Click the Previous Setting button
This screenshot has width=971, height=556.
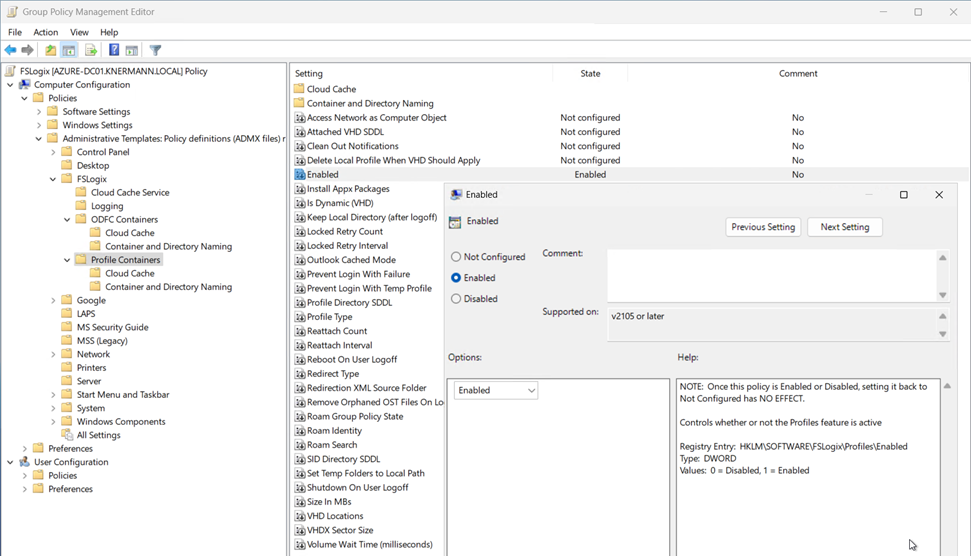[763, 227]
